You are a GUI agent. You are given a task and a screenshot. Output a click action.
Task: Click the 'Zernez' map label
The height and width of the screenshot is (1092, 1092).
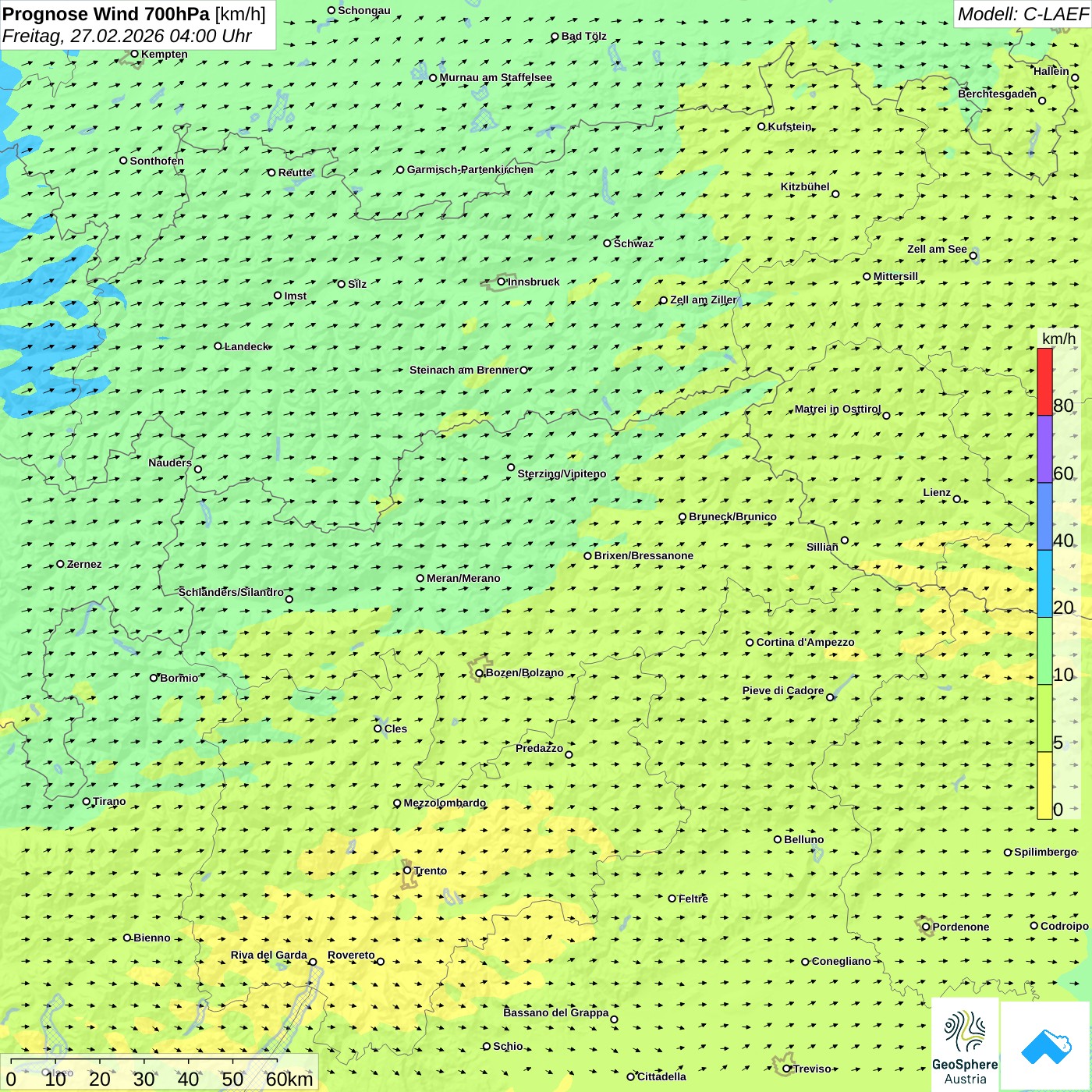pyautogui.click(x=84, y=564)
